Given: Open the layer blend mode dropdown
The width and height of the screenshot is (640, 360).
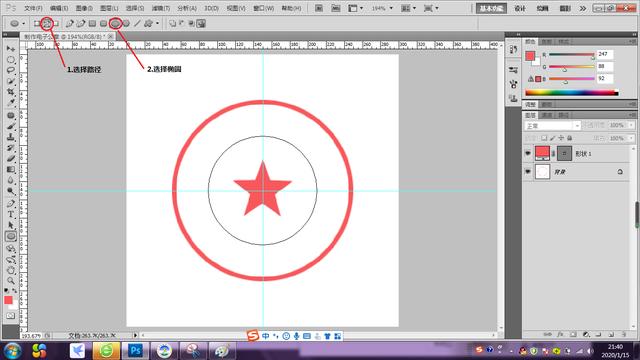Looking at the screenshot, I should (x=552, y=126).
